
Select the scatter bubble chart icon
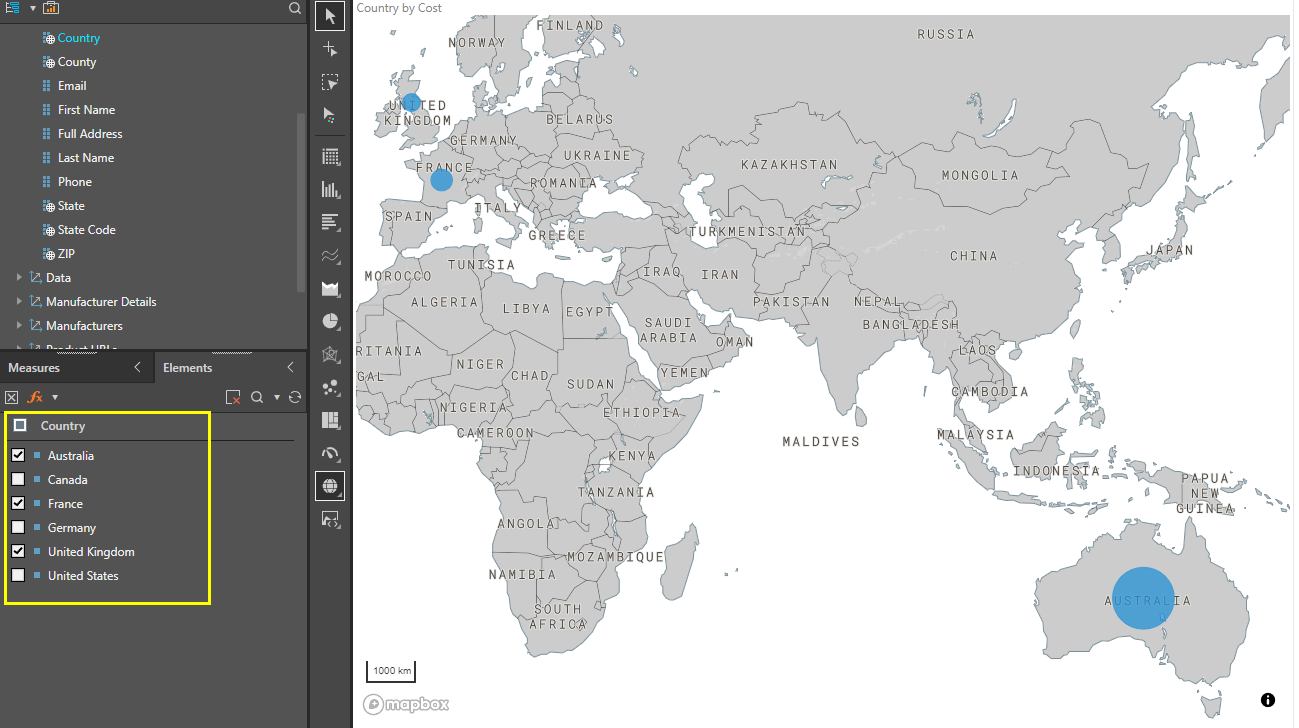(x=330, y=388)
